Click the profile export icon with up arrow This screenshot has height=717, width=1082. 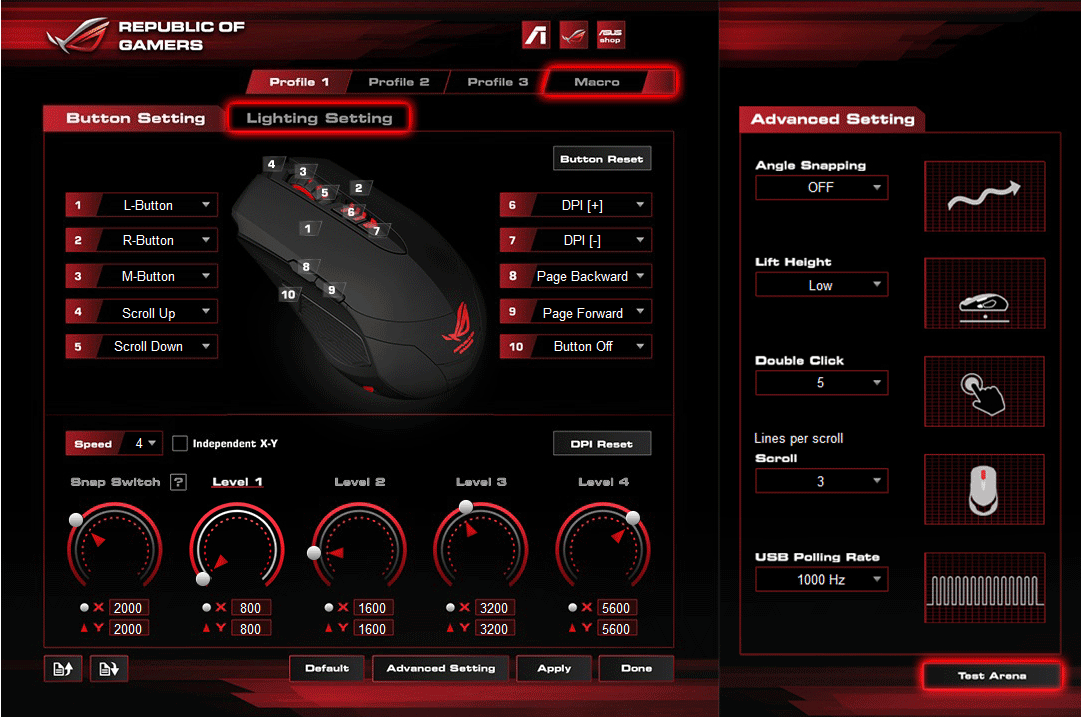(63, 669)
